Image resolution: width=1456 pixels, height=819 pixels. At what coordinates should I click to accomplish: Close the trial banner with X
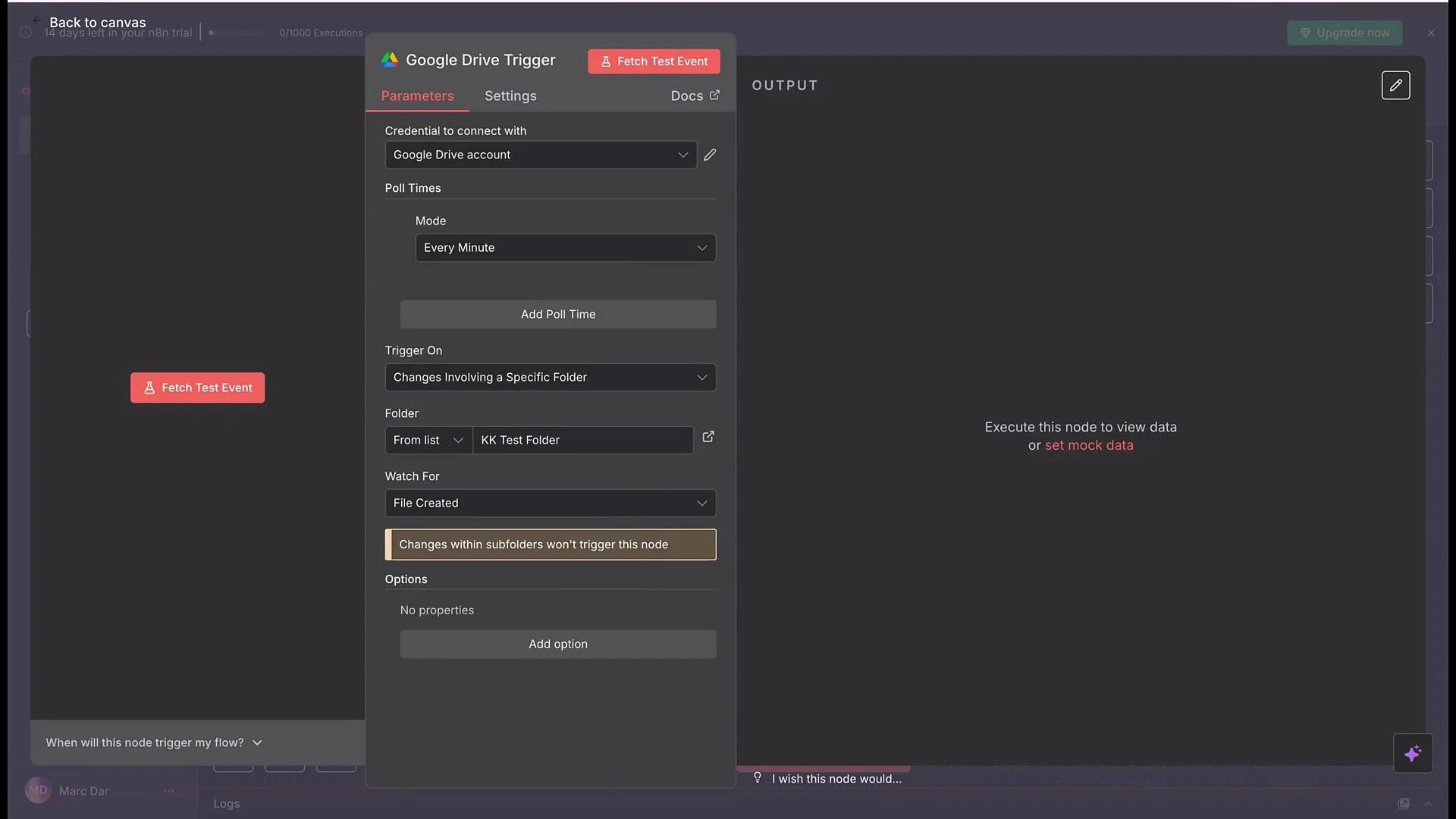[x=1431, y=33]
